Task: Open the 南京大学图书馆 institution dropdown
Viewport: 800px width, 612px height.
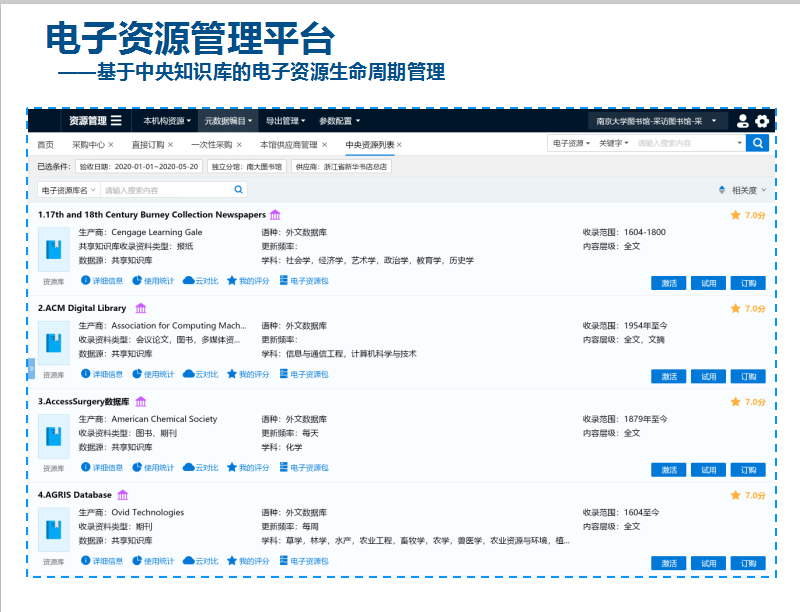Action: coord(656,121)
